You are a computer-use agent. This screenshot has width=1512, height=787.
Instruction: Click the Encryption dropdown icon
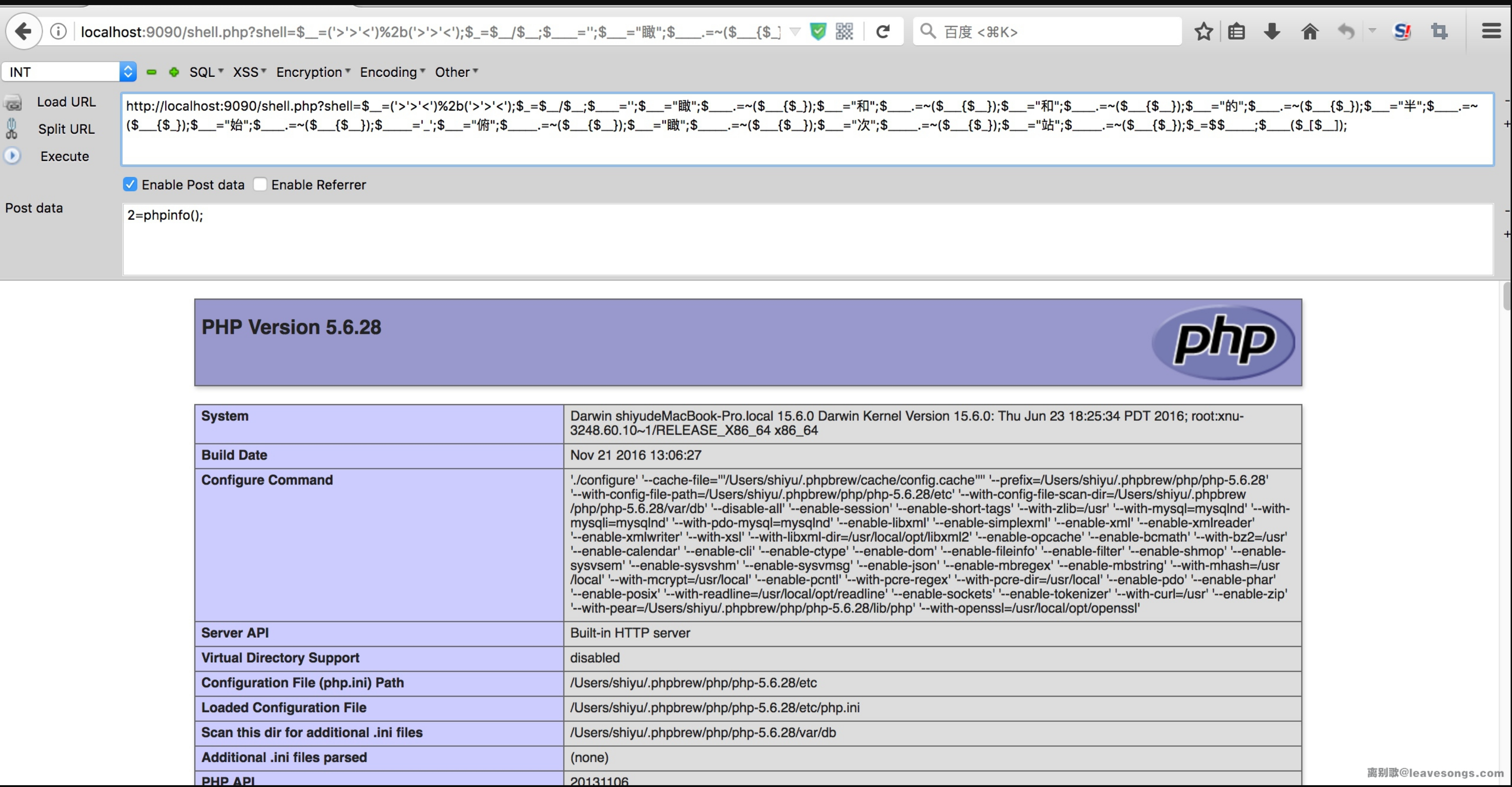tap(349, 71)
